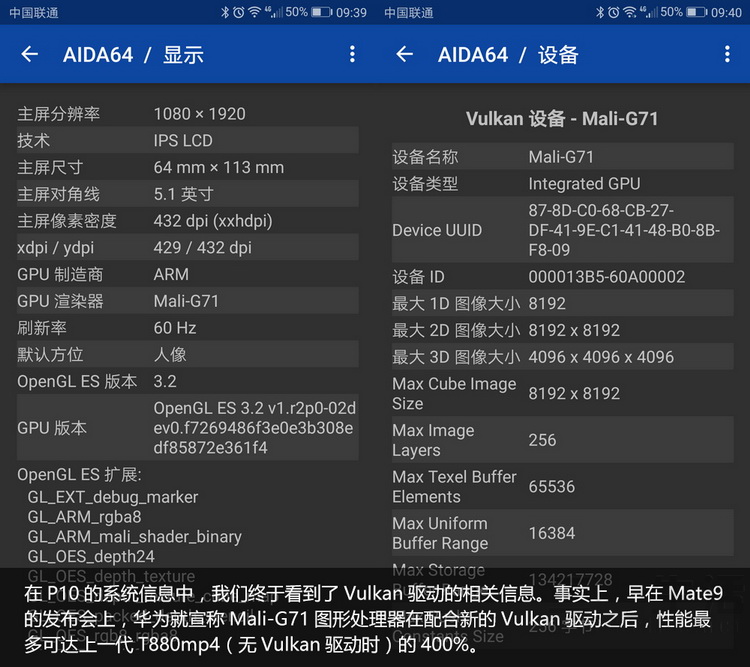Select the 设备名称 Mali-G71 row
Image resolution: width=750 pixels, height=667 pixels.
(x=562, y=156)
